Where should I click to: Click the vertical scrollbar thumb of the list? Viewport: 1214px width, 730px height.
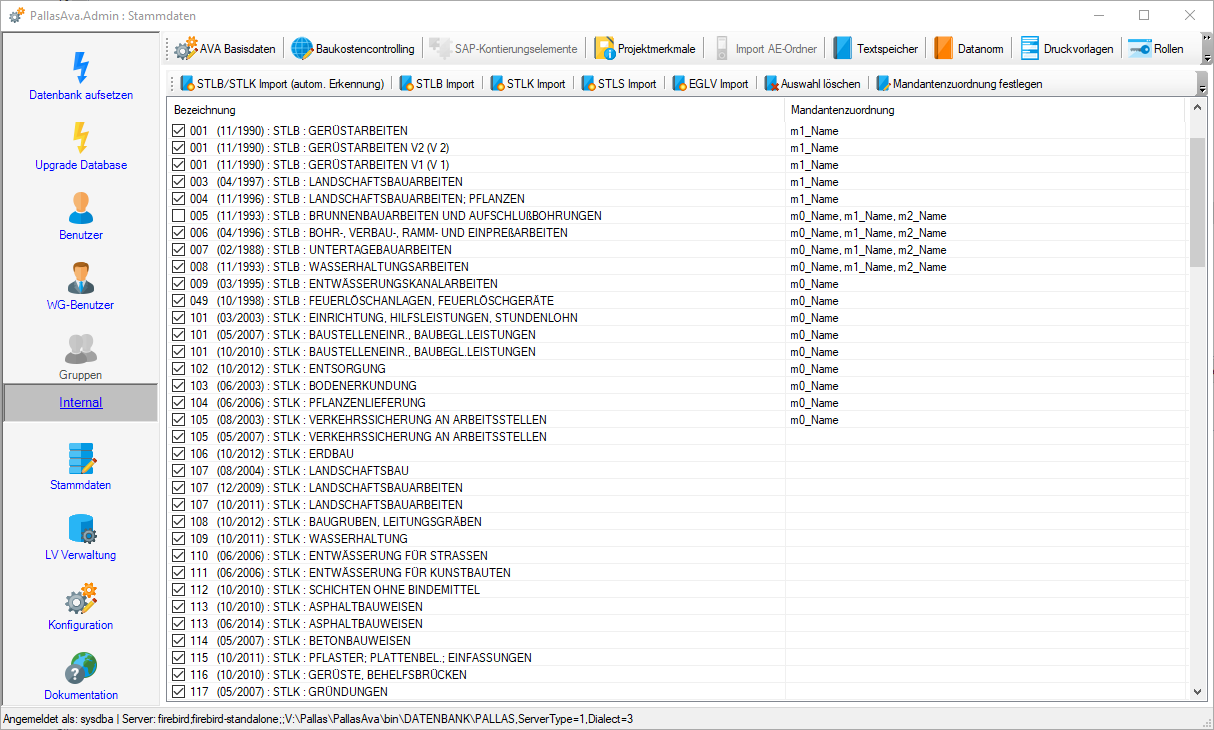[x=1198, y=202]
